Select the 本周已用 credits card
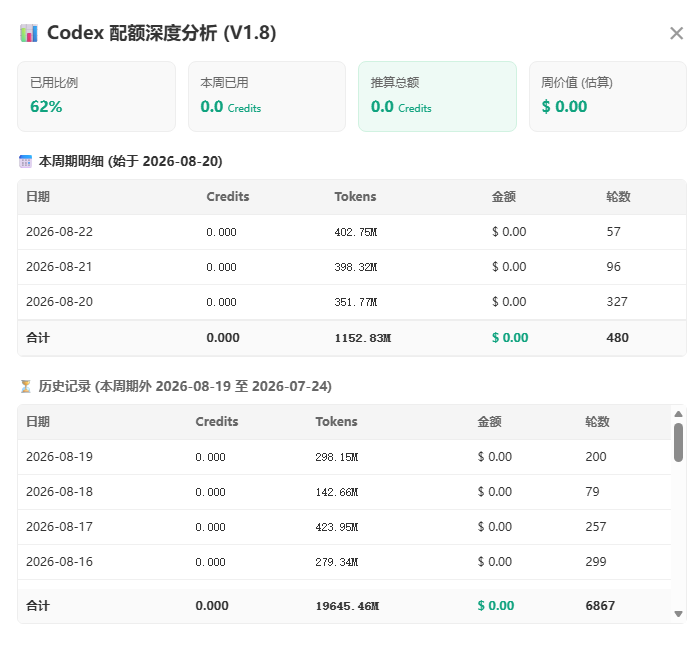Viewport: 690px width, 647px height. click(267, 96)
